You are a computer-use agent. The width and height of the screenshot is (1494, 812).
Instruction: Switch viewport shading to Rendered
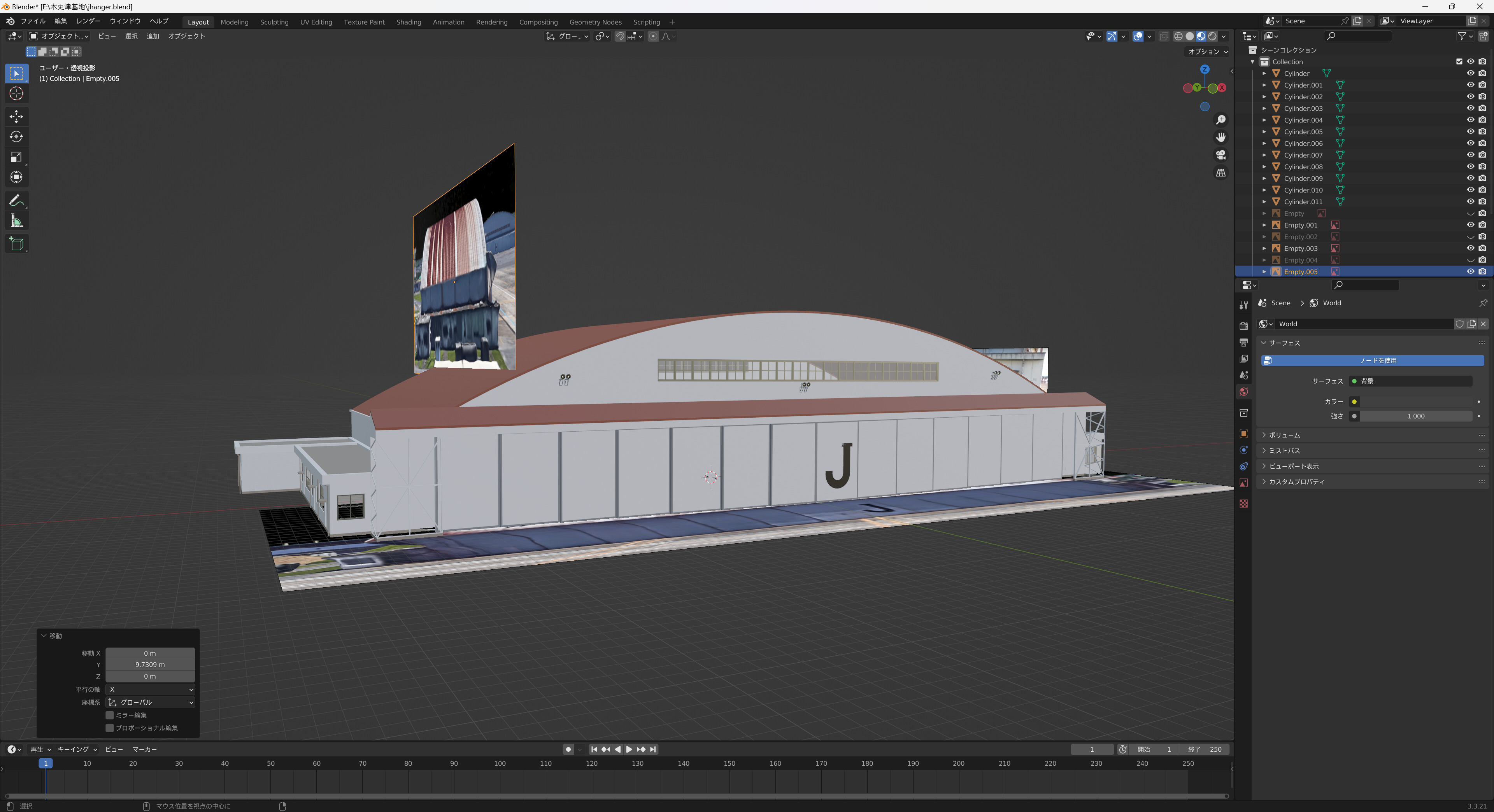[x=1212, y=36]
